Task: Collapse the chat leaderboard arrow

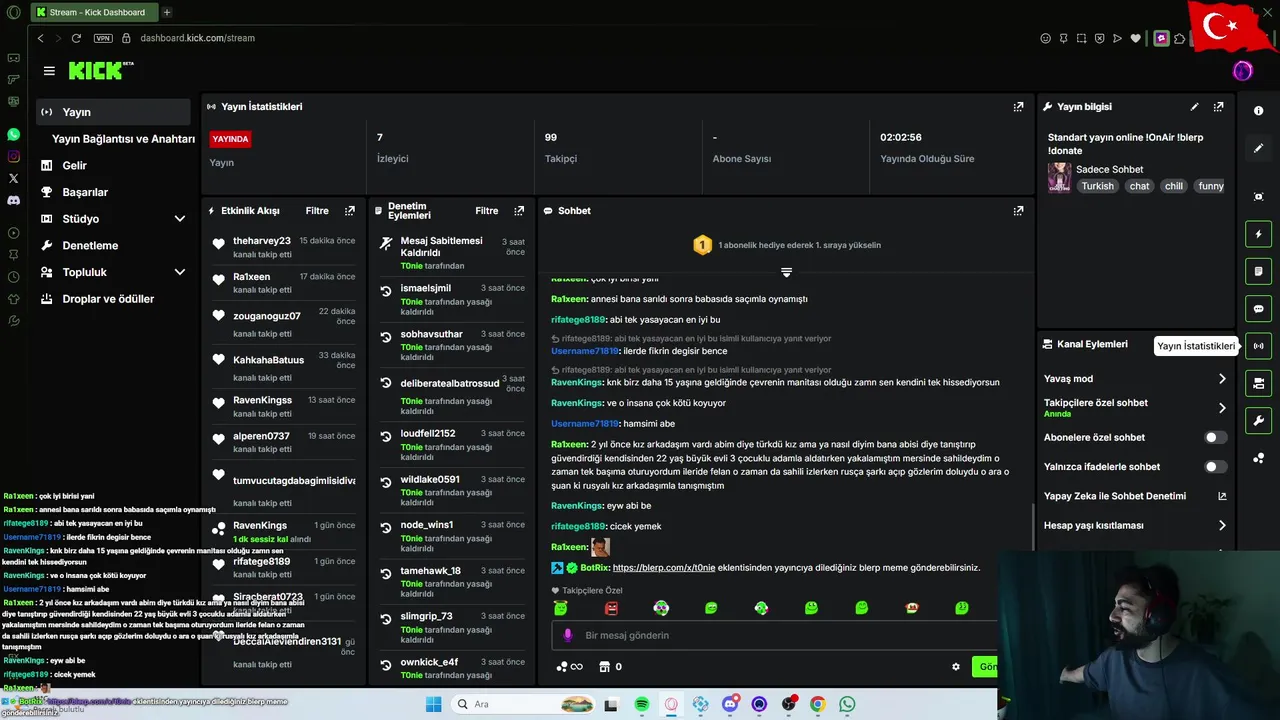Action: click(x=786, y=272)
